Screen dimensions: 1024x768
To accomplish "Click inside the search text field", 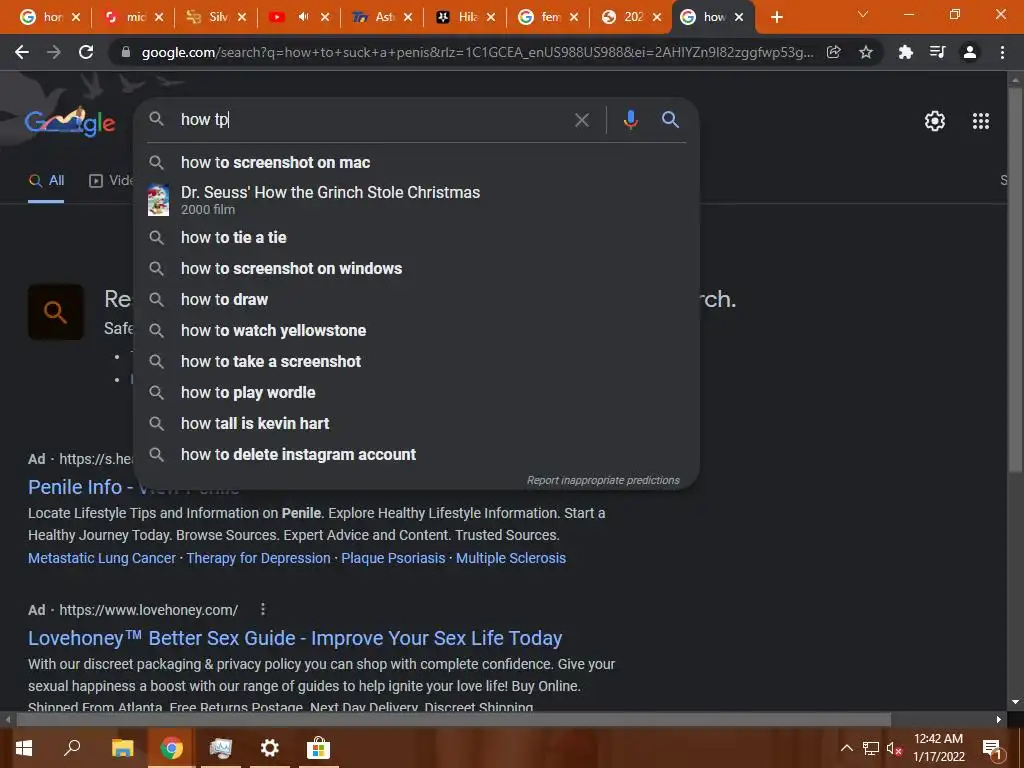I will (372, 120).
